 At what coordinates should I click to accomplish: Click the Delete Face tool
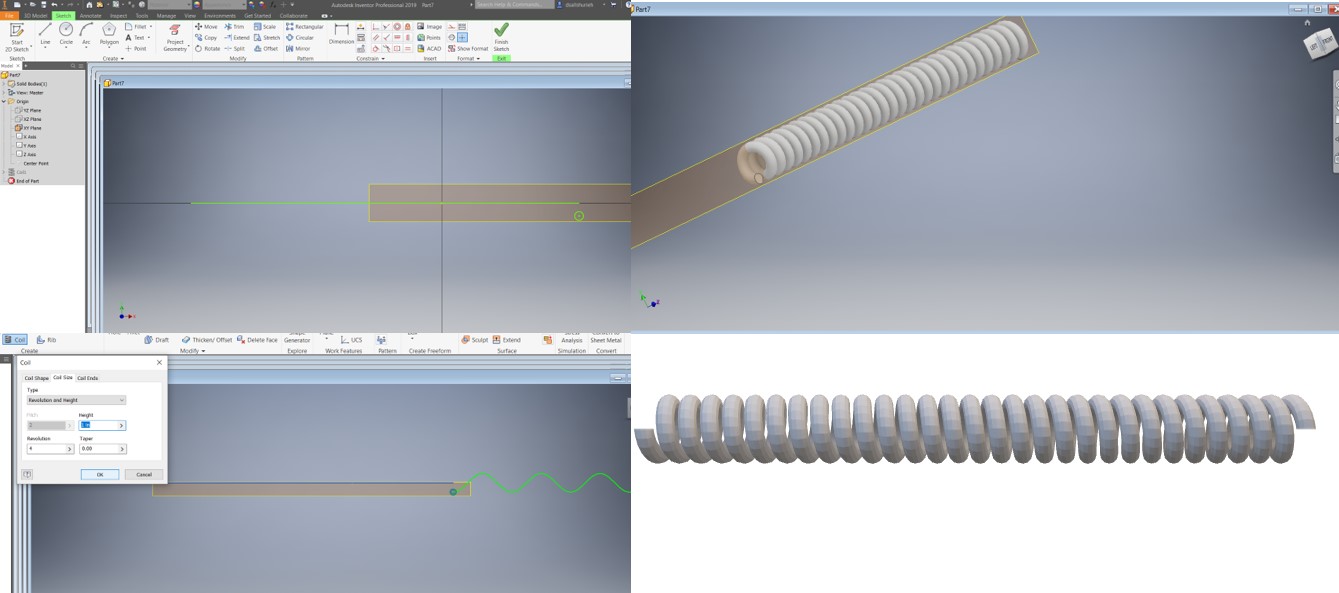point(257,340)
